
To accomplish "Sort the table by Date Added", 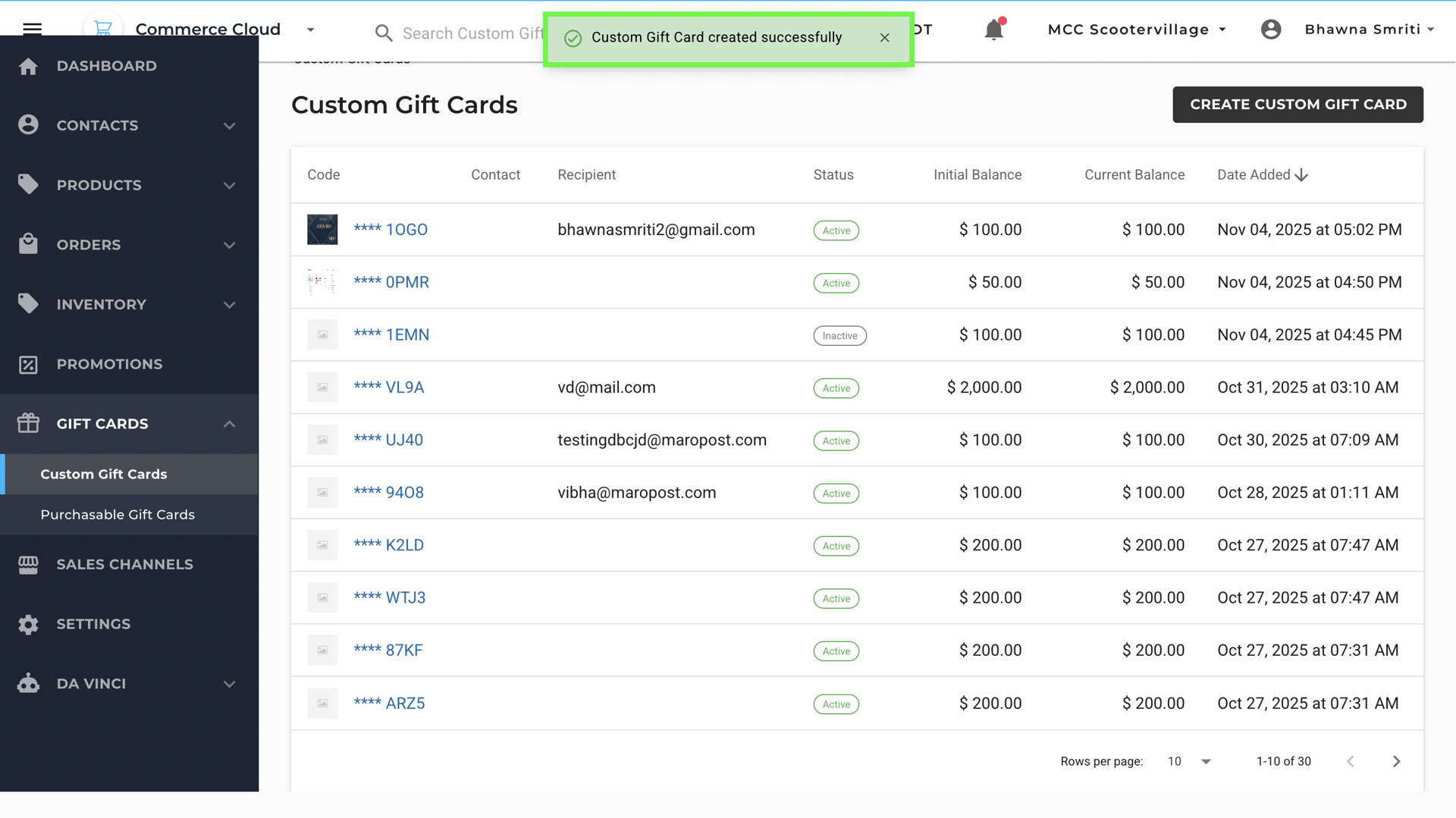I will (x=1263, y=175).
